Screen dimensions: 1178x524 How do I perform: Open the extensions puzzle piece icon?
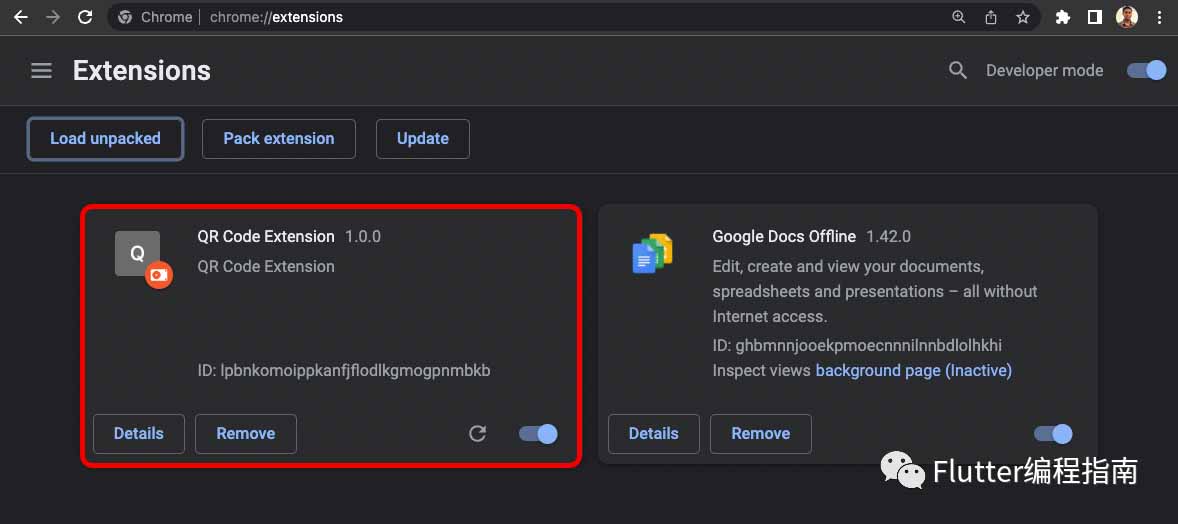[1062, 17]
